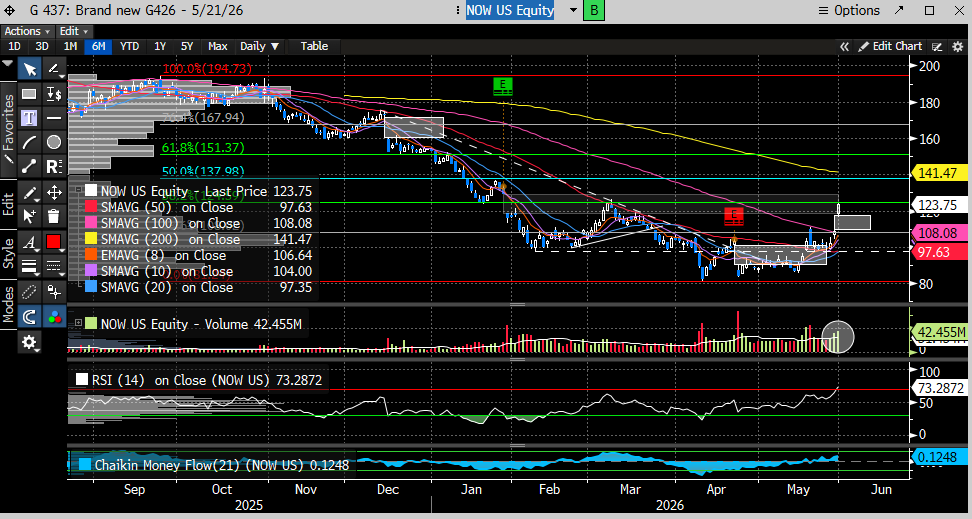Open the Daily periodicity dropdown
Image resolution: width=972 pixels, height=519 pixels.
(x=259, y=47)
